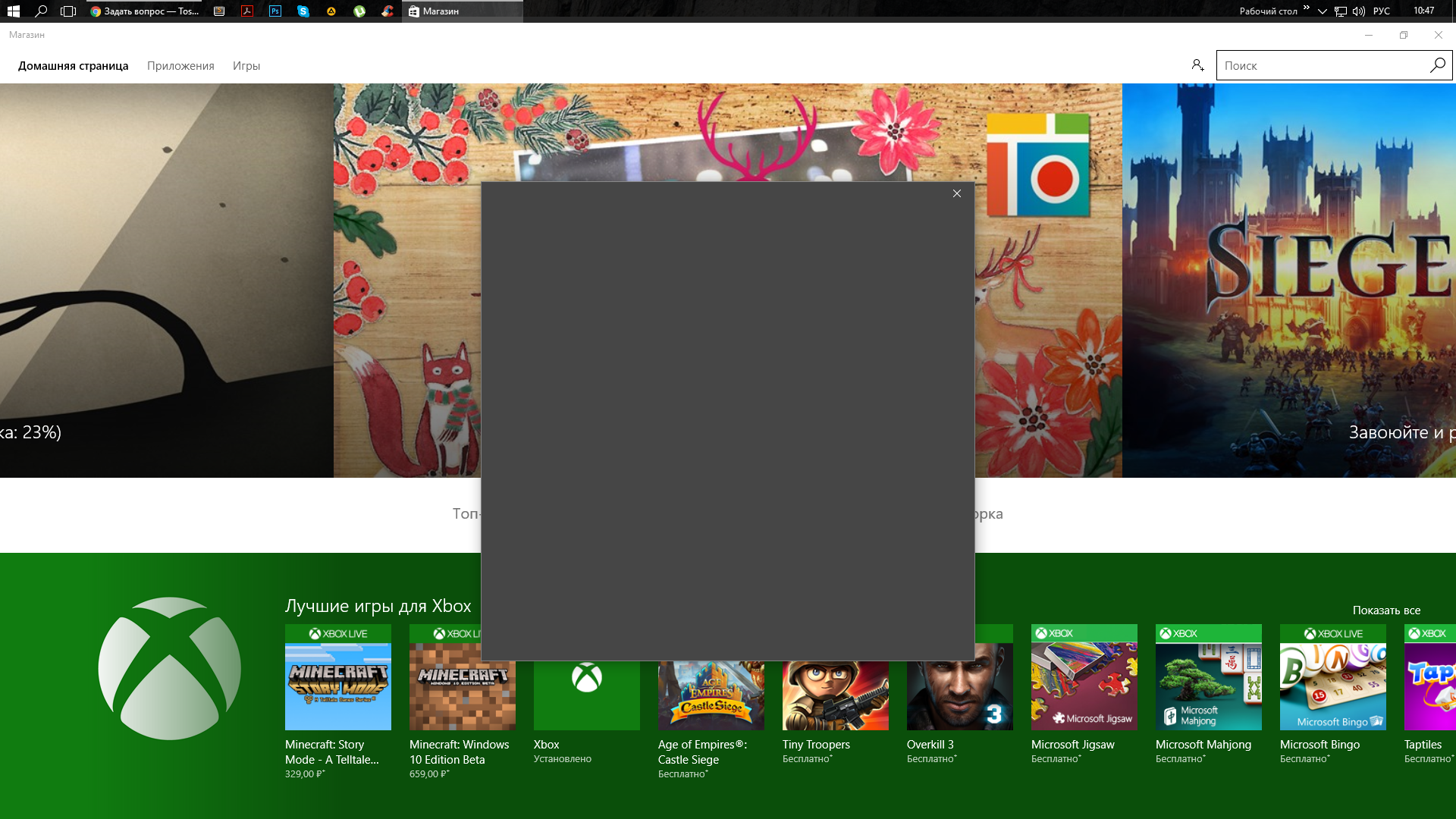Switch to the Chrome window 'Задать вопрос'
The height and width of the screenshot is (819, 1456).
click(144, 11)
